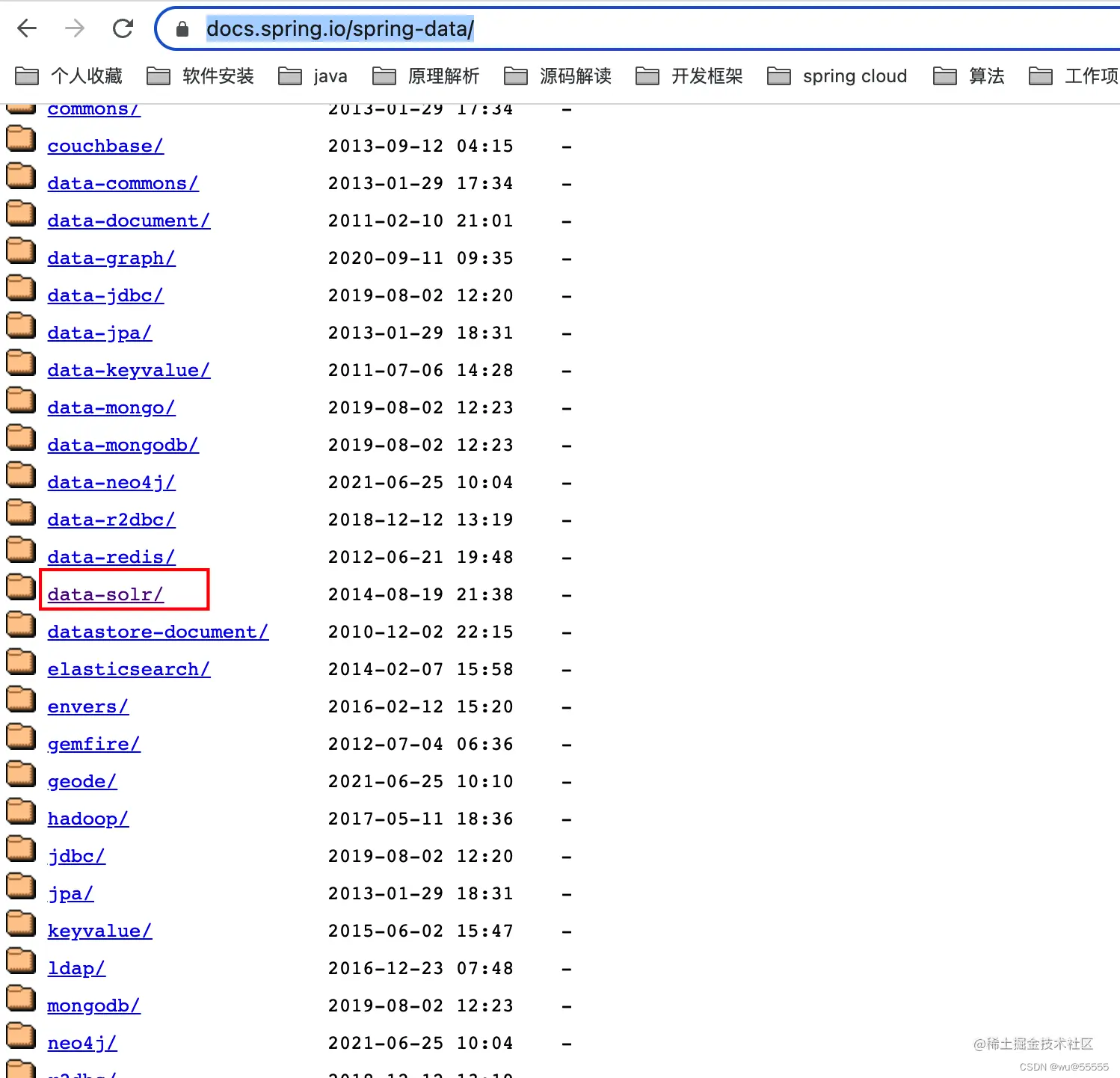Viewport: 1120px width, 1078px height.
Task: Go back using the browser back arrow
Action: pos(27,28)
